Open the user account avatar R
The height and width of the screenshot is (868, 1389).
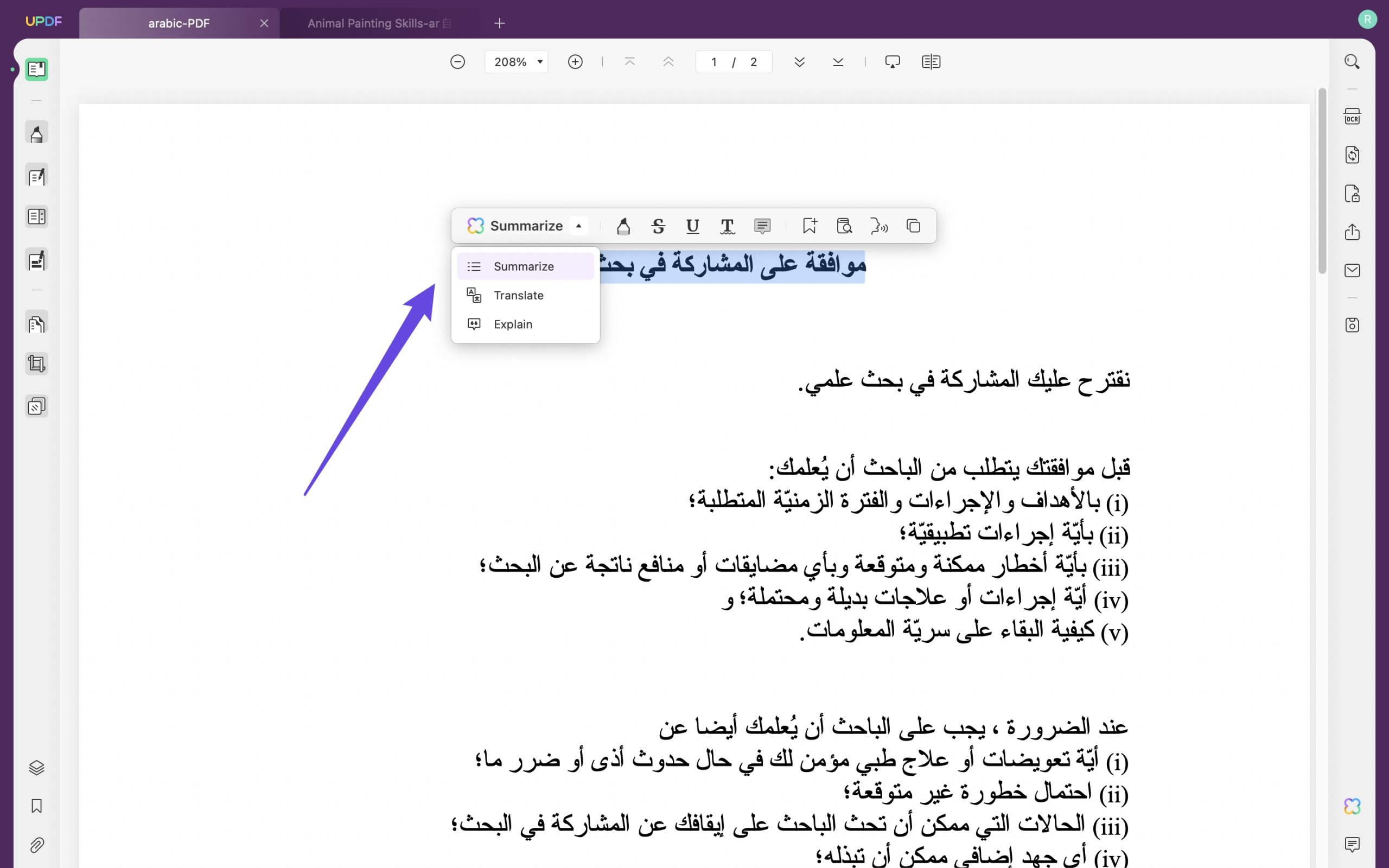(x=1368, y=20)
